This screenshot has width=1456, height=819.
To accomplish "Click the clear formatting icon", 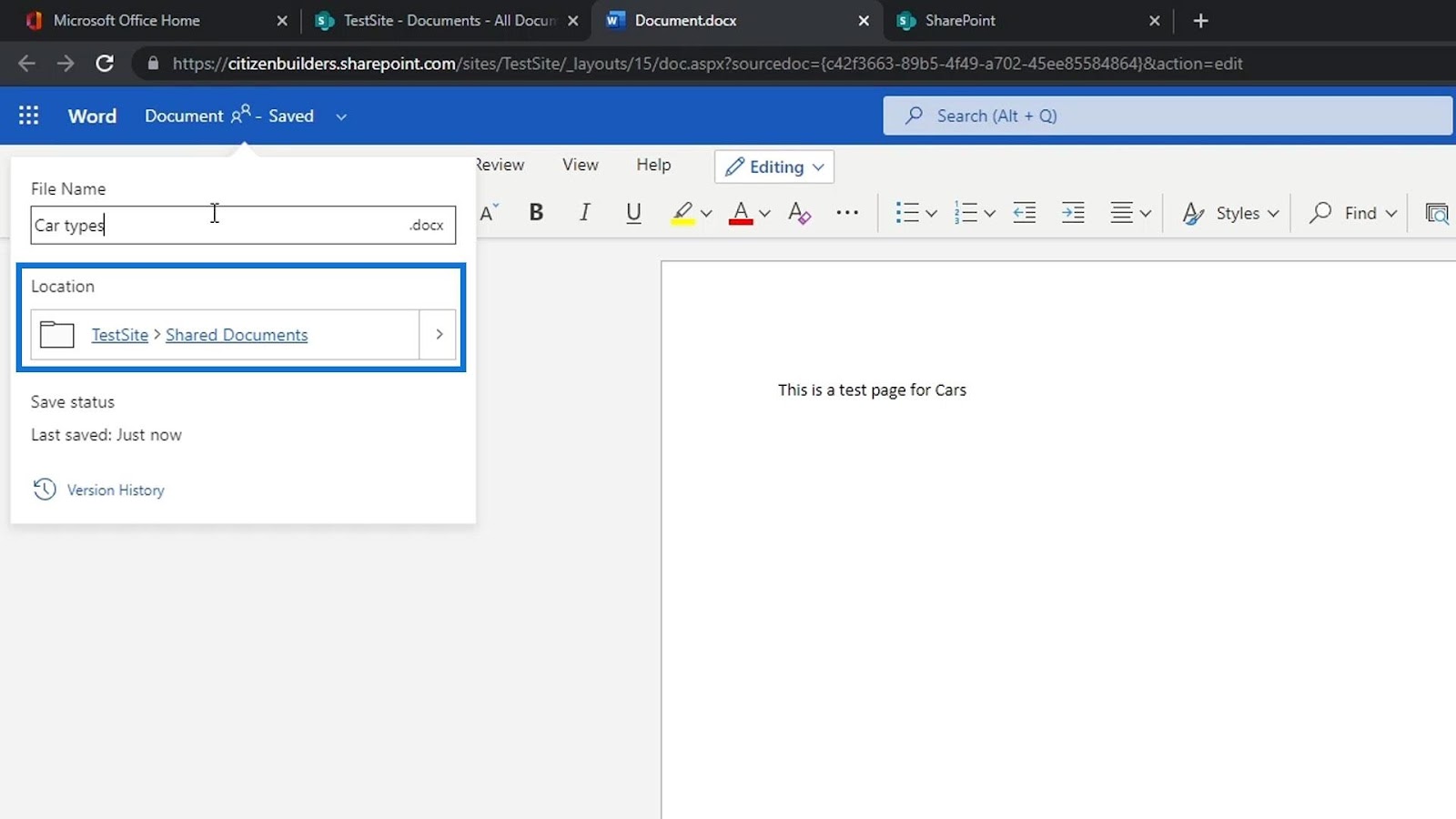I will pyautogui.click(x=799, y=213).
